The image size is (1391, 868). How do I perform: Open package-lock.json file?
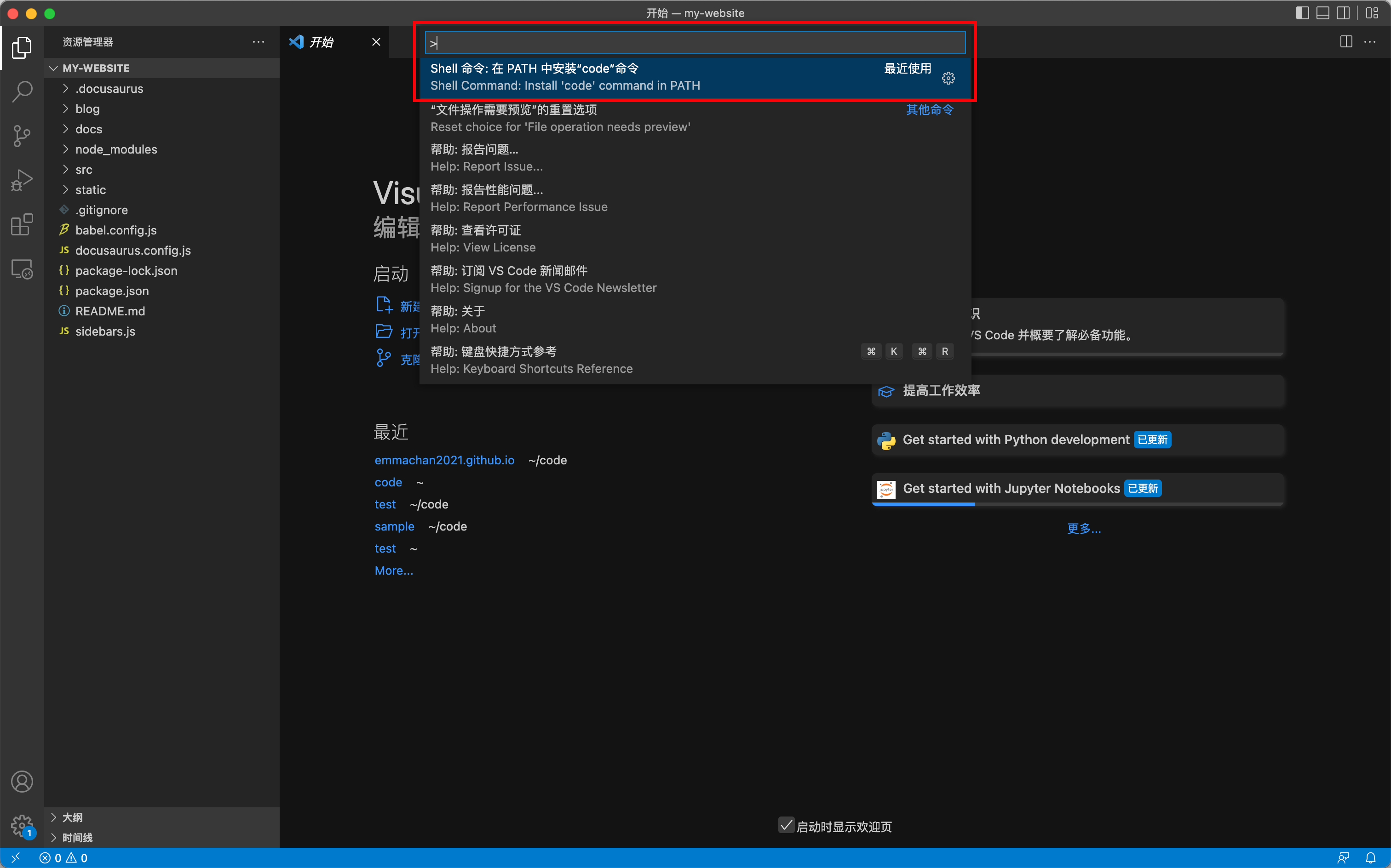(162, 270)
